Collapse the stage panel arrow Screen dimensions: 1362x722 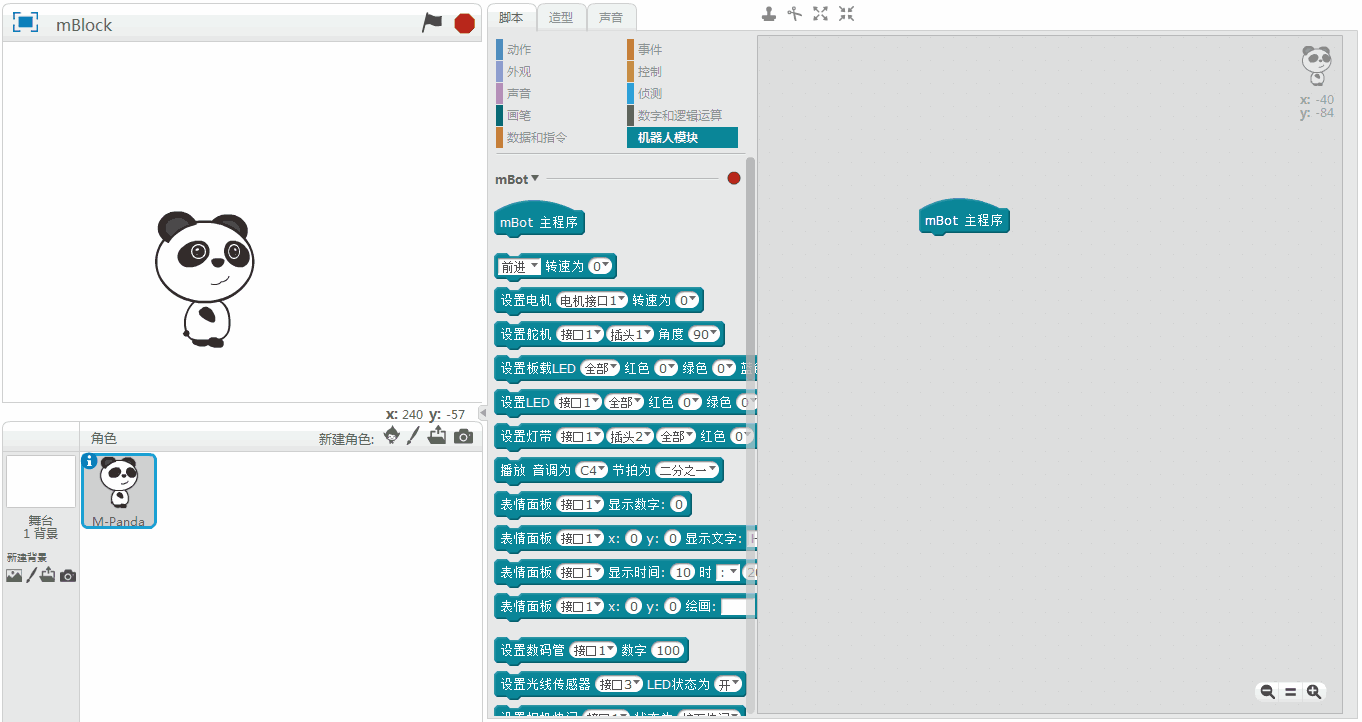click(x=483, y=412)
